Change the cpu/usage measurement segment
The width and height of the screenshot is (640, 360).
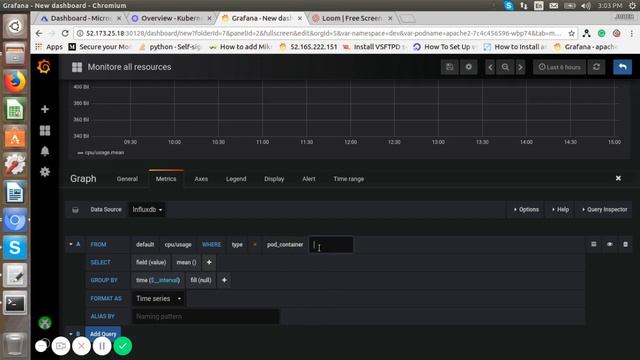[x=178, y=244]
